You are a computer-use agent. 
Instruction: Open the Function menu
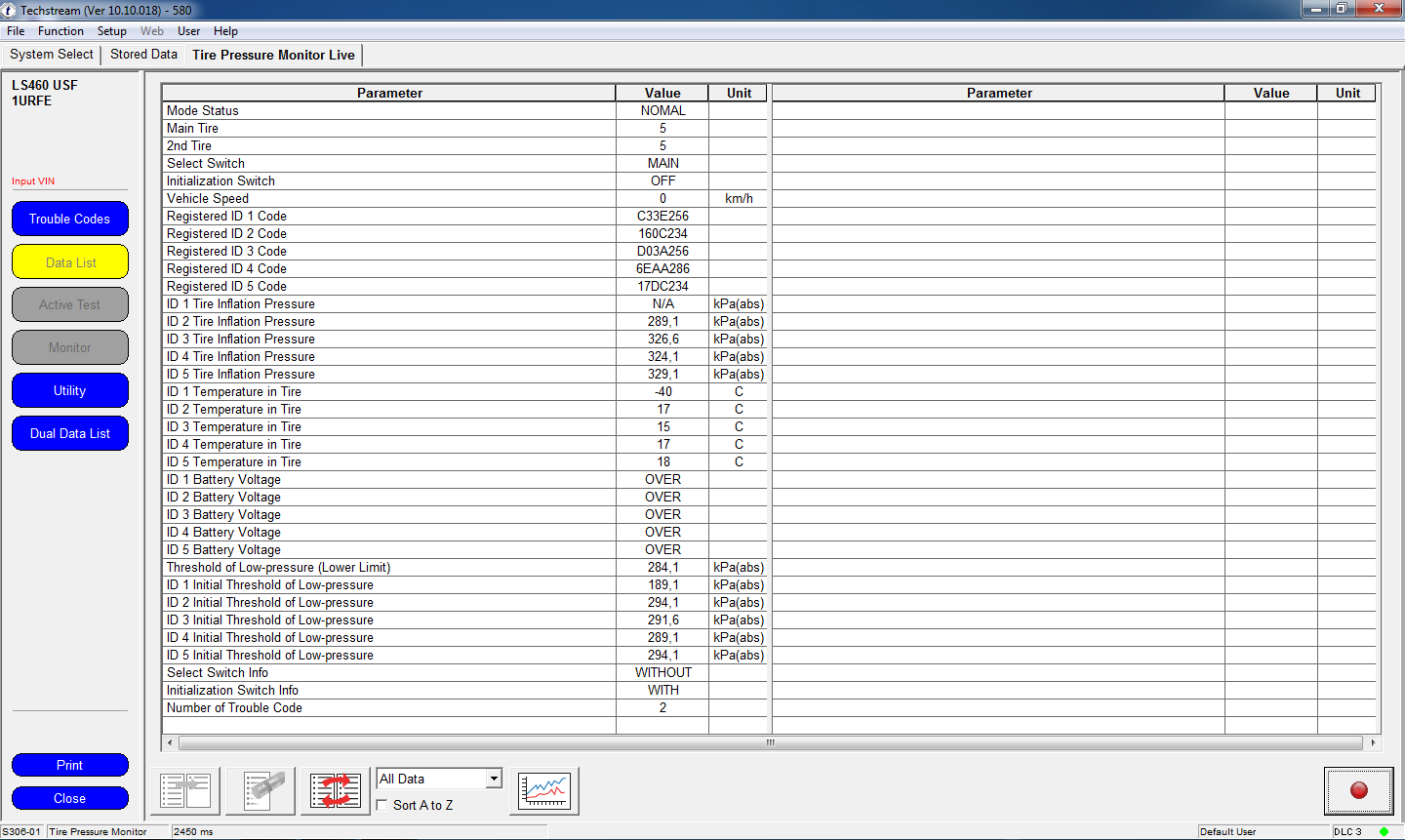[x=60, y=31]
